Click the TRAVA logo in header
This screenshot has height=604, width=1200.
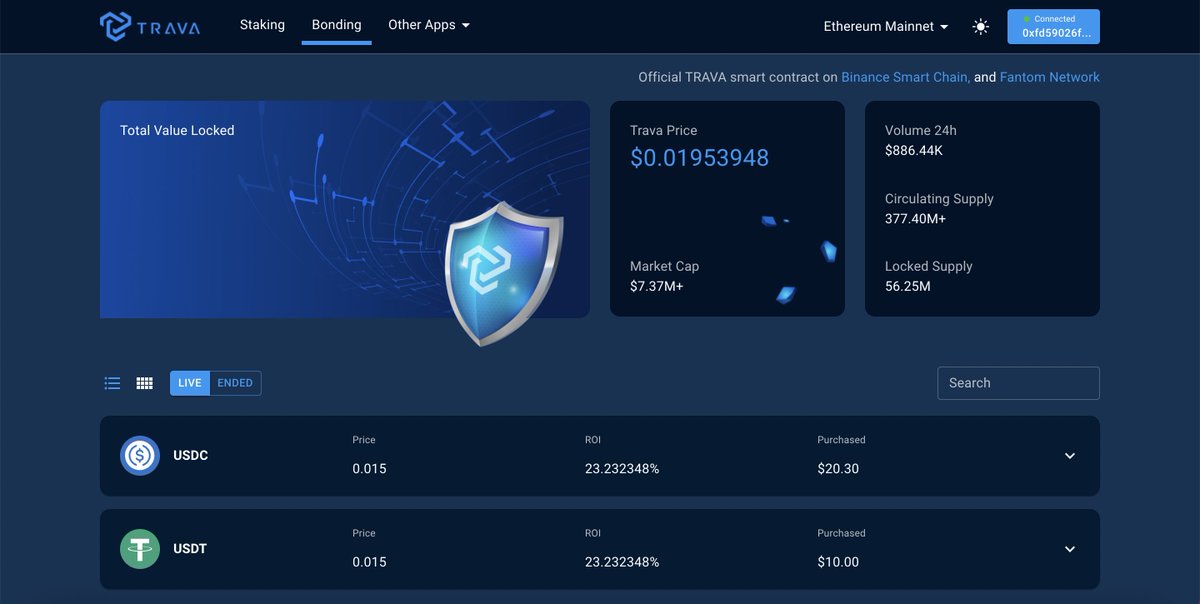(150, 26)
